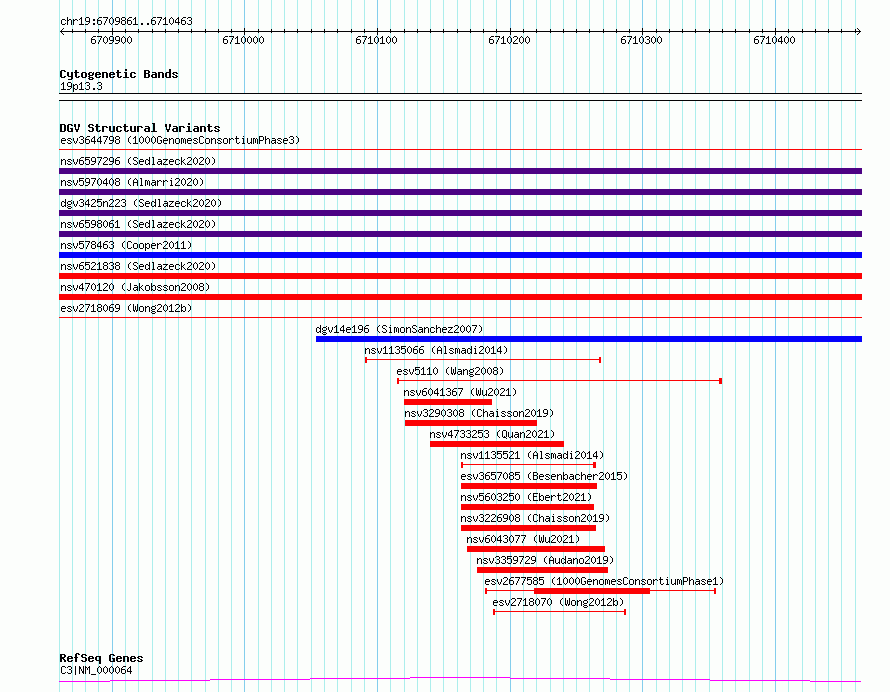Click the blue bar under nsv578463
Image resolution: width=890 pixels, height=692 pixels.
pyautogui.click(x=460, y=255)
